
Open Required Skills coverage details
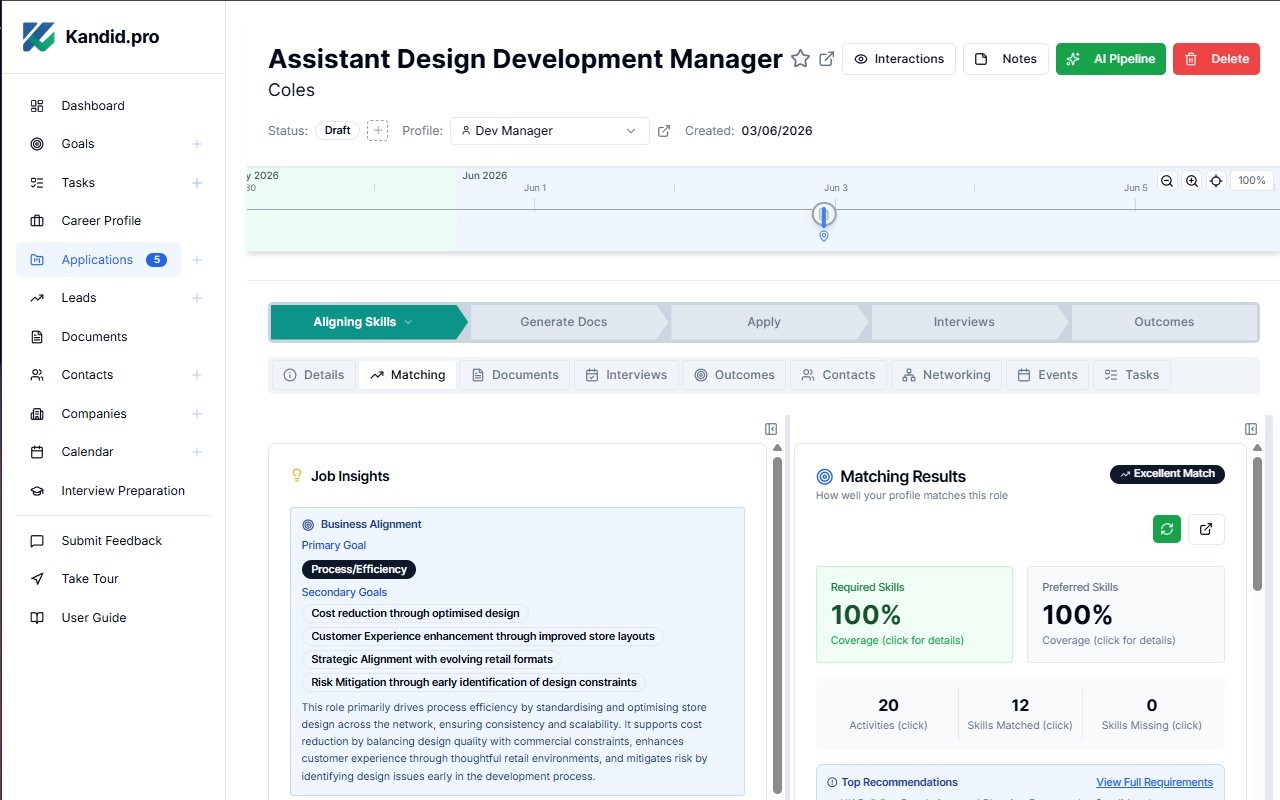pos(914,614)
